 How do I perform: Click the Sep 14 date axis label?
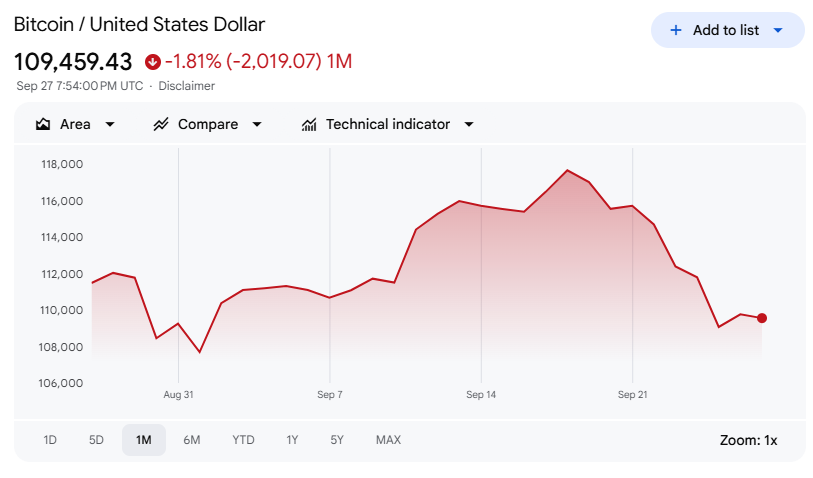481,395
